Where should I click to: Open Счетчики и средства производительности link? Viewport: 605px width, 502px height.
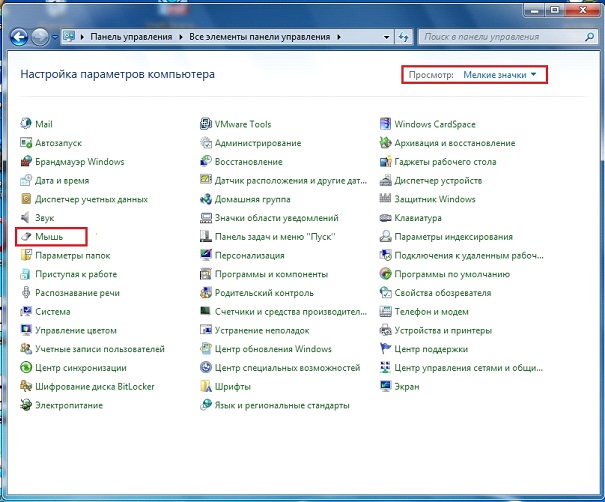pos(291,311)
